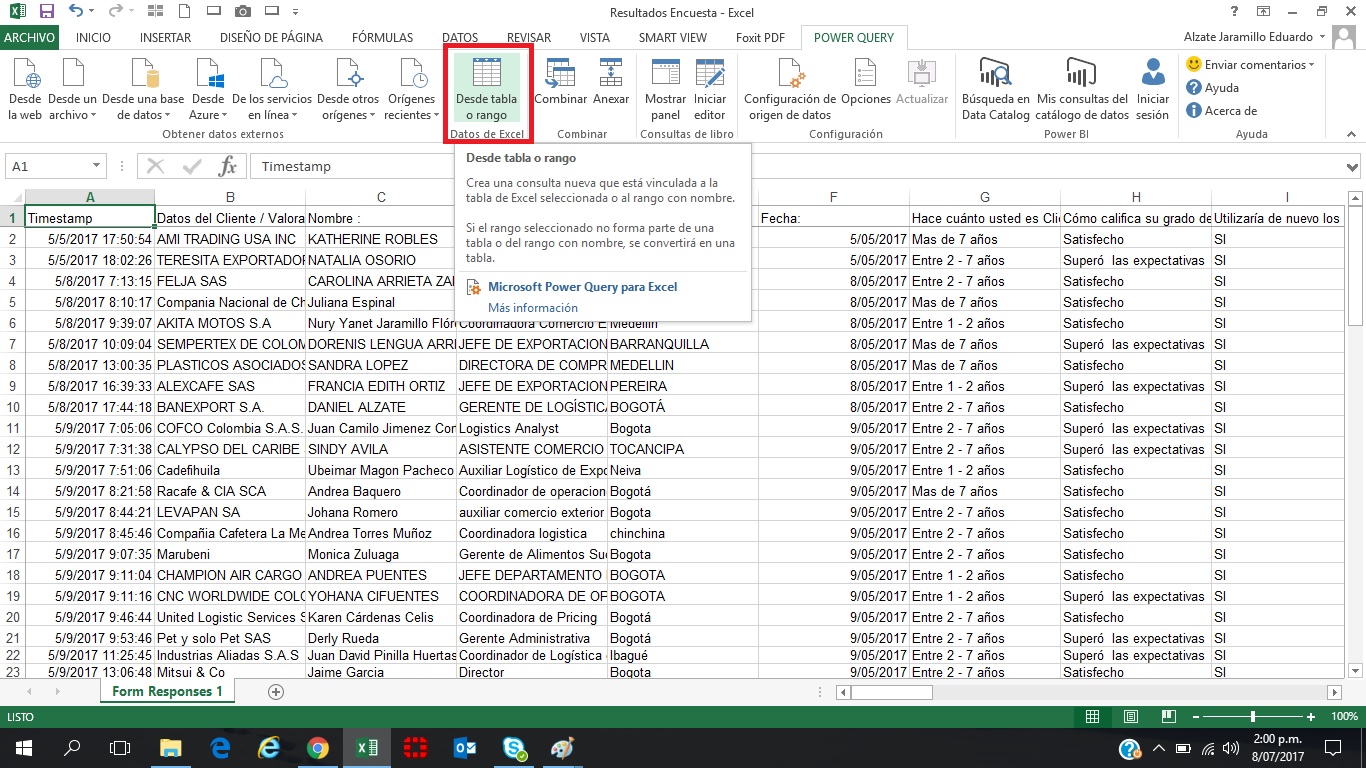
Task: Open "Configuración de origen de datos" settings icon
Action: coord(791,88)
